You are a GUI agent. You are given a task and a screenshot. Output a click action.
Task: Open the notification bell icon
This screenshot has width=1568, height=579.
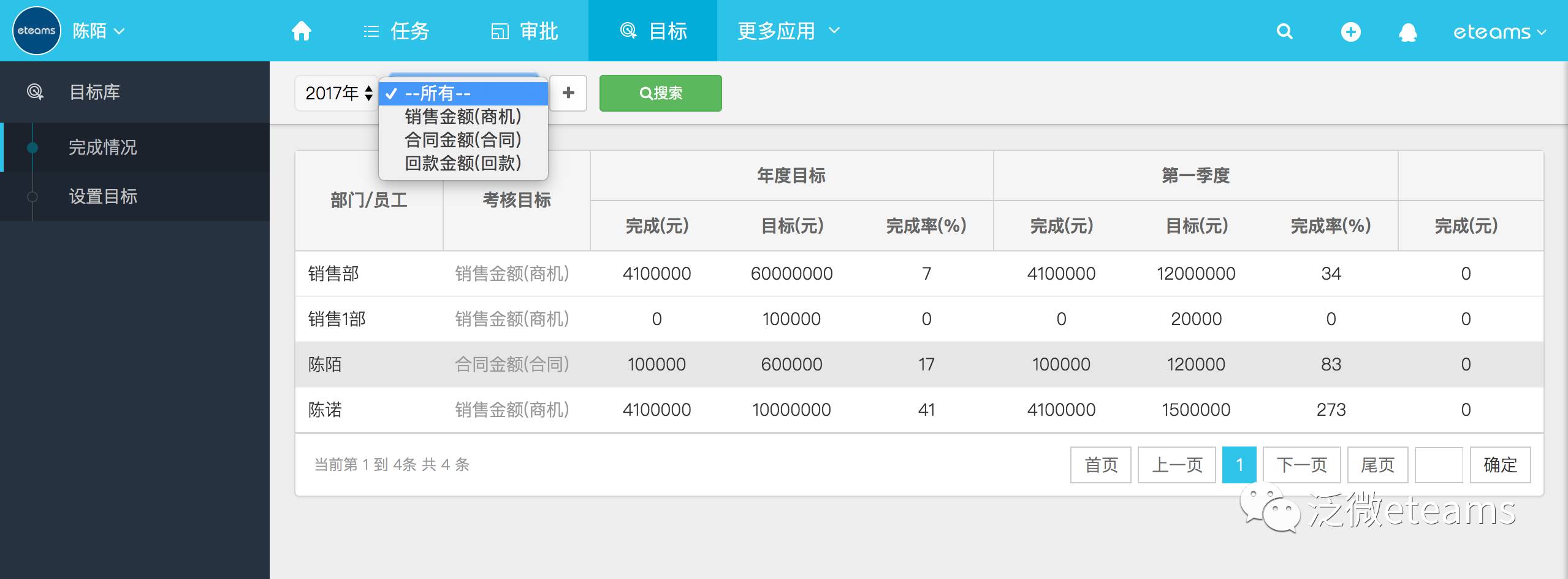pos(1408,32)
